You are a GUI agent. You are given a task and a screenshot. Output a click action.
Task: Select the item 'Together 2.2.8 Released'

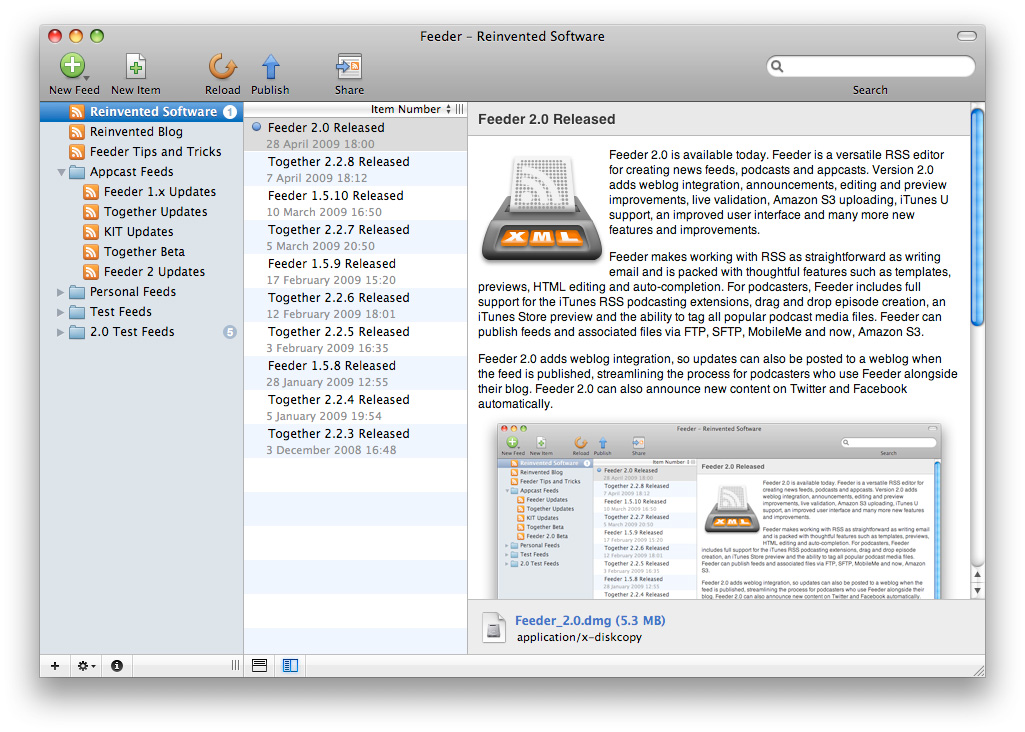tap(356, 169)
